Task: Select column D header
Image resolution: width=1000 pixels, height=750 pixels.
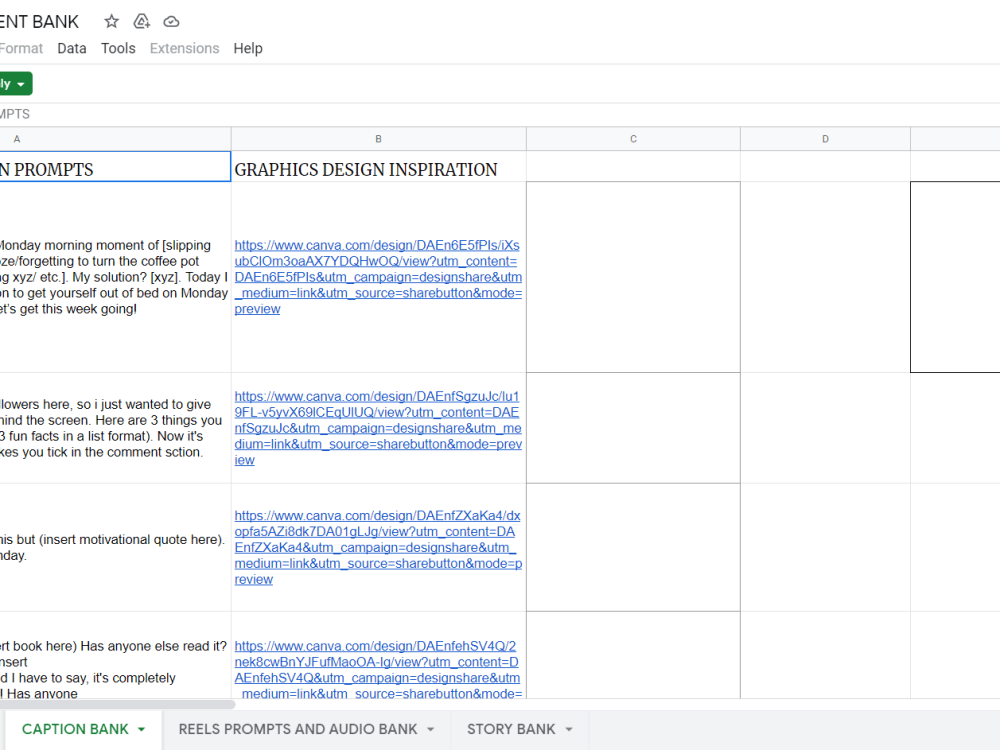Action: pos(825,139)
